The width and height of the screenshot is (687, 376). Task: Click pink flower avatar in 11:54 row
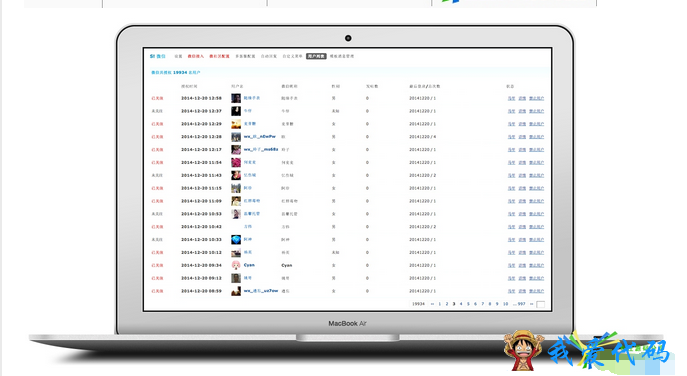point(236,163)
